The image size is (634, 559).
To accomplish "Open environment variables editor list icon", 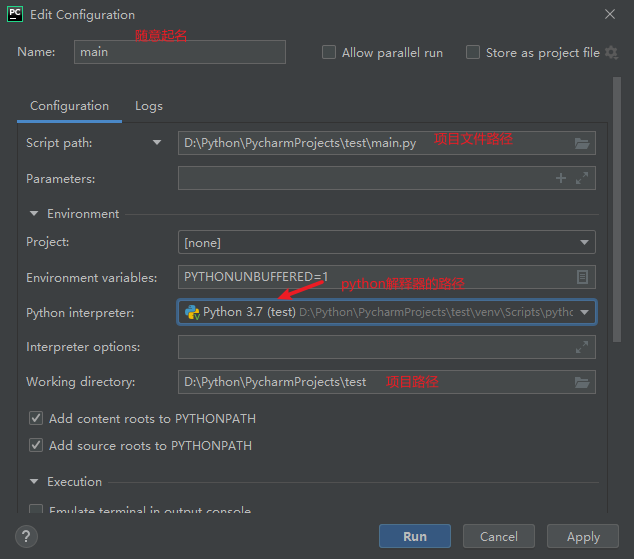I will (582, 277).
